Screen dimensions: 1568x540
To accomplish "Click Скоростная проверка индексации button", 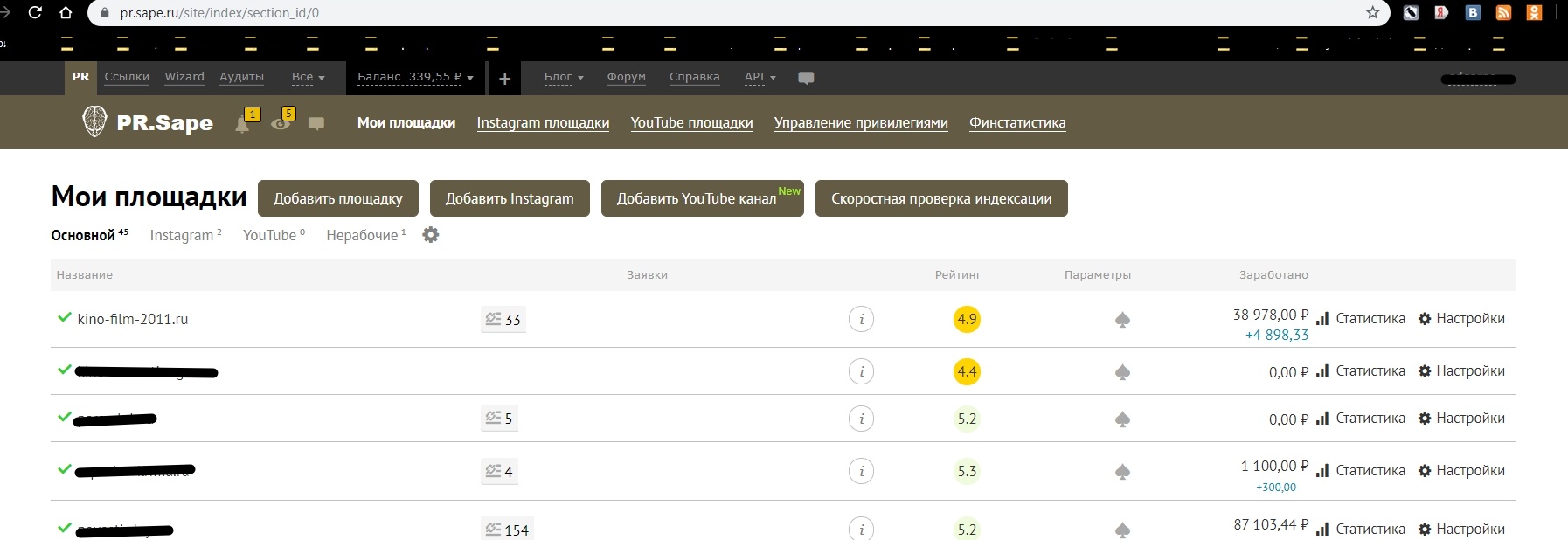I will pos(941,198).
